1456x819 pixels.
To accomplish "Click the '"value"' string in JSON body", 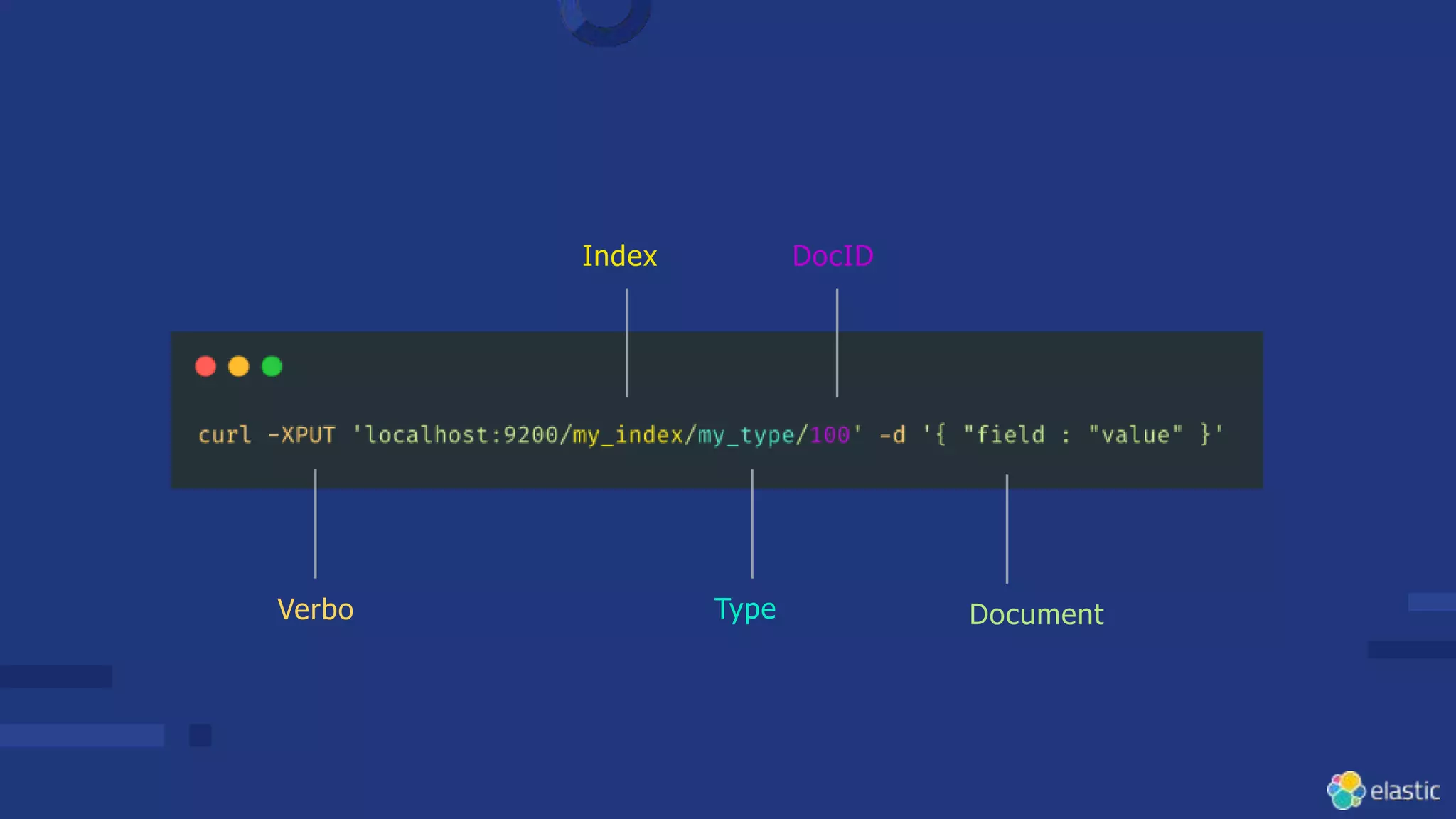I will click(x=1135, y=434).
